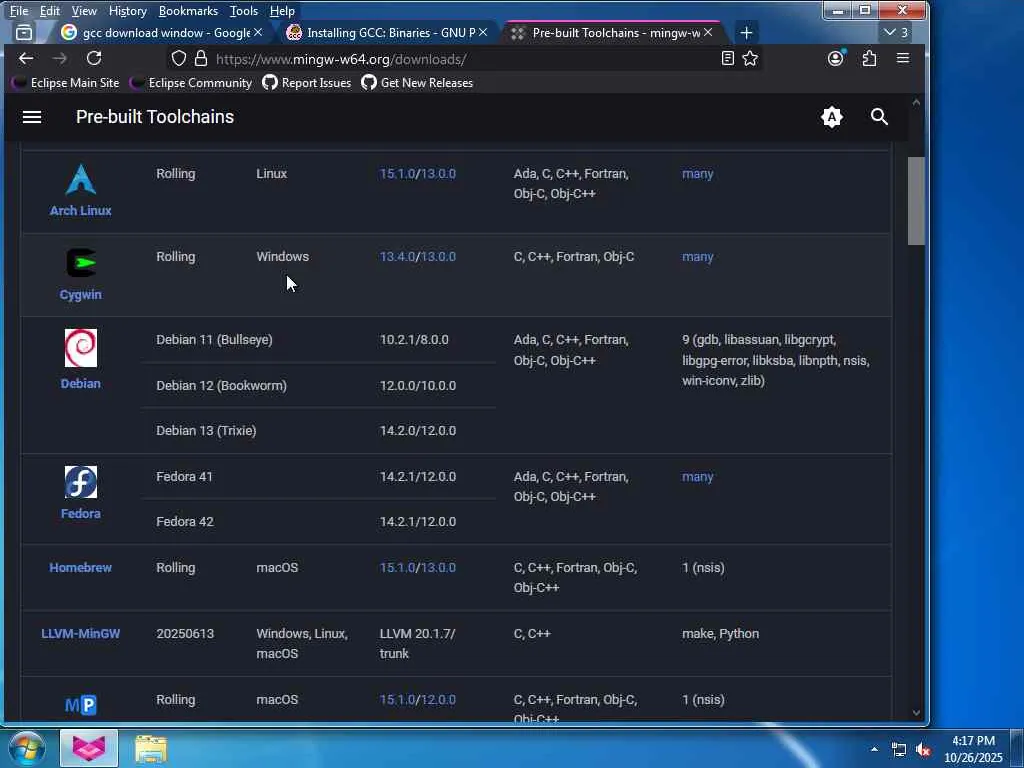Viewport: 1024px width, 768px height.
Task: Click the Debian swirl logo
Action: (81, 348)
